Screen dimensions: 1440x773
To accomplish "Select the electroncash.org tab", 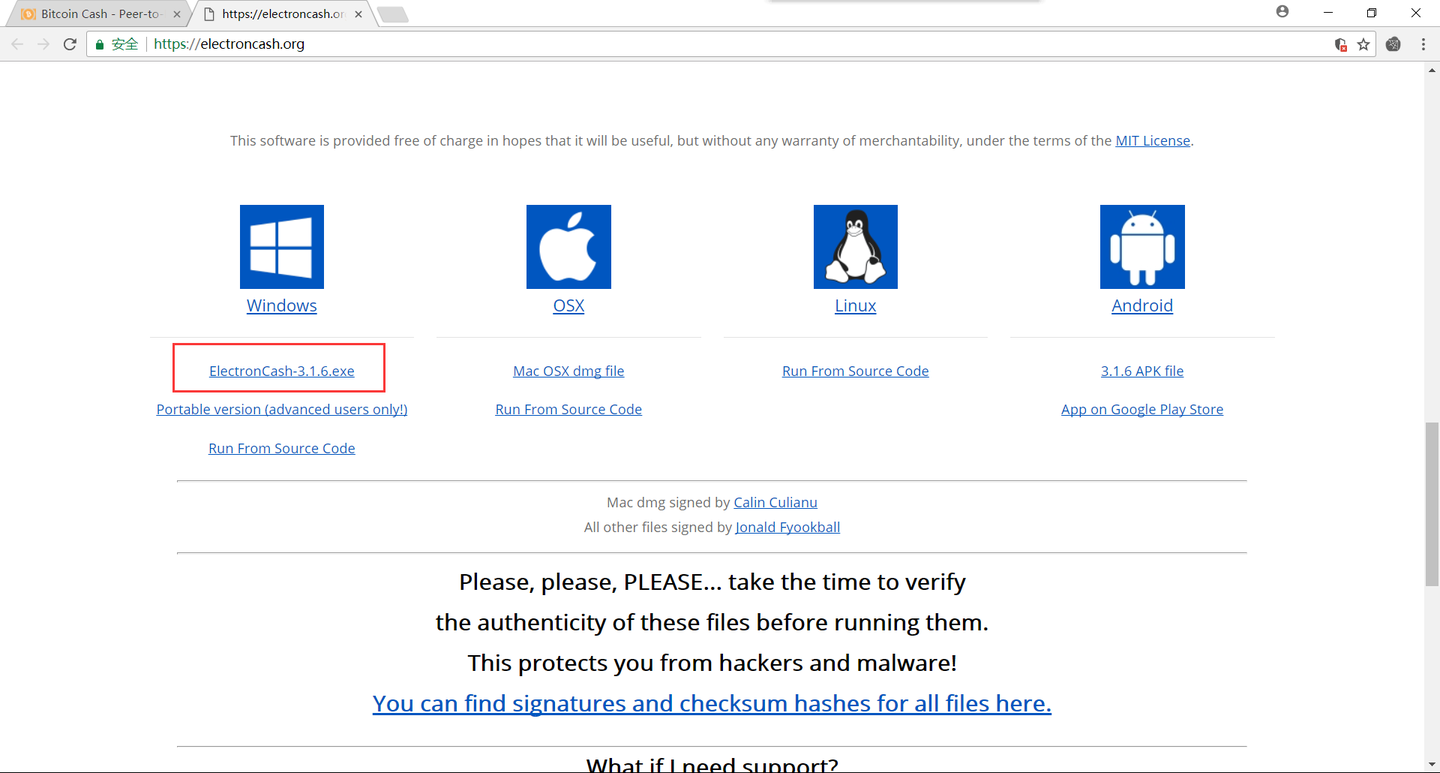I will (280, 14).
